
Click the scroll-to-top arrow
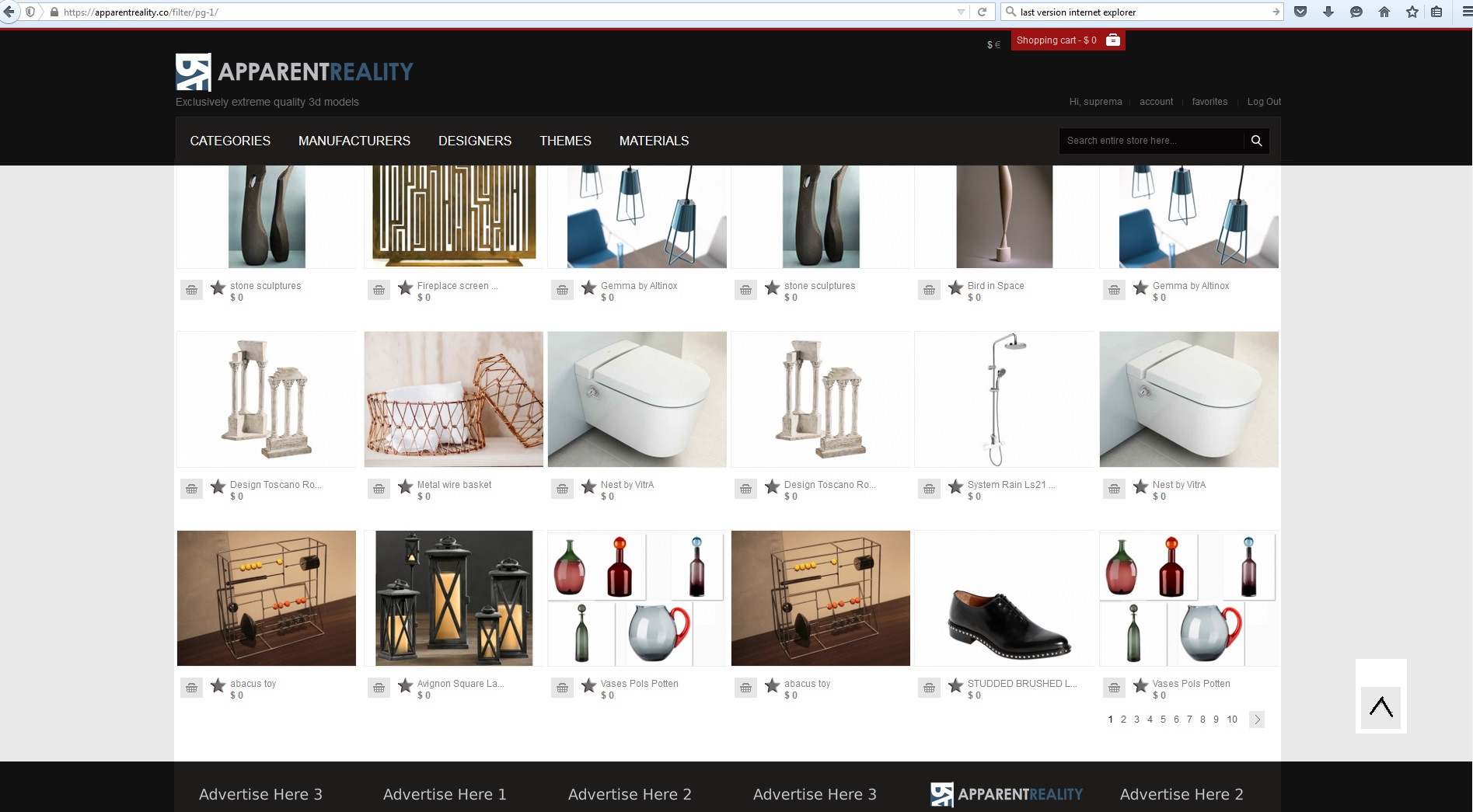click(x=1381, y=706)
